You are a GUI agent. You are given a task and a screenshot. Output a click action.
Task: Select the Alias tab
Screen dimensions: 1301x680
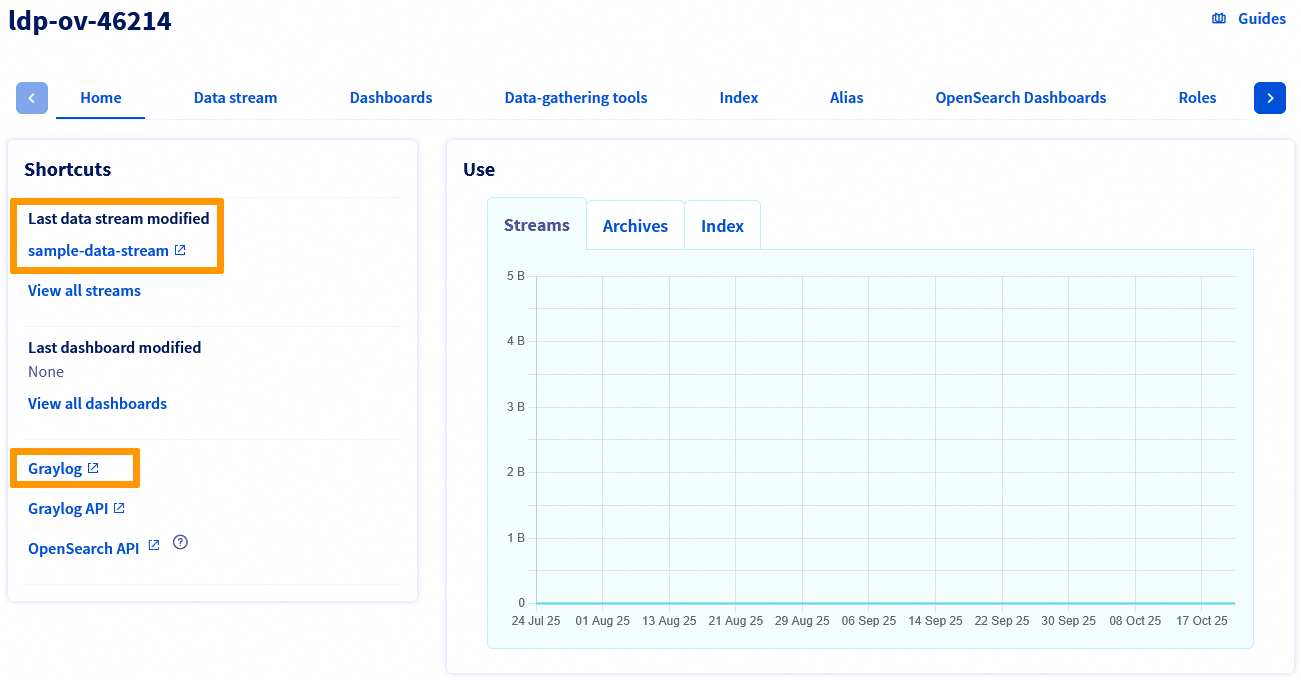(x=846, y=97)
